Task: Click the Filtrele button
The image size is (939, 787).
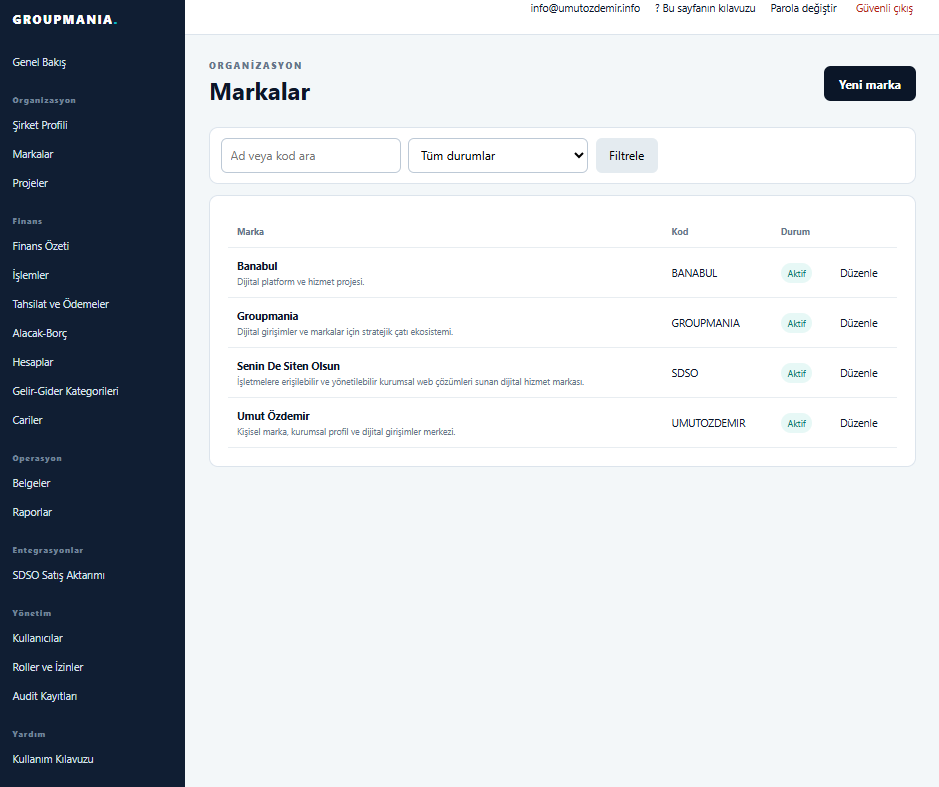Action: [x=626, y=156]
